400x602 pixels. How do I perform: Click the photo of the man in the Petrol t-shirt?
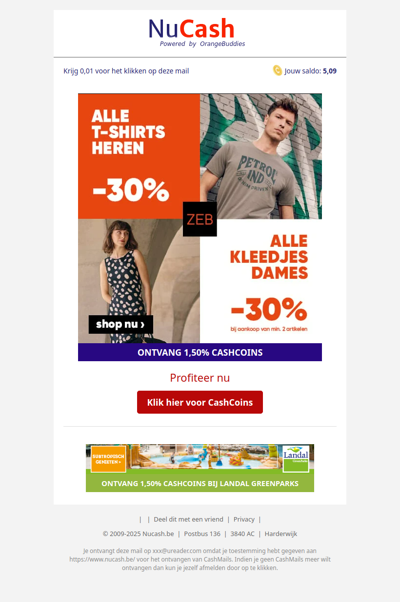[x=261, y=154]
